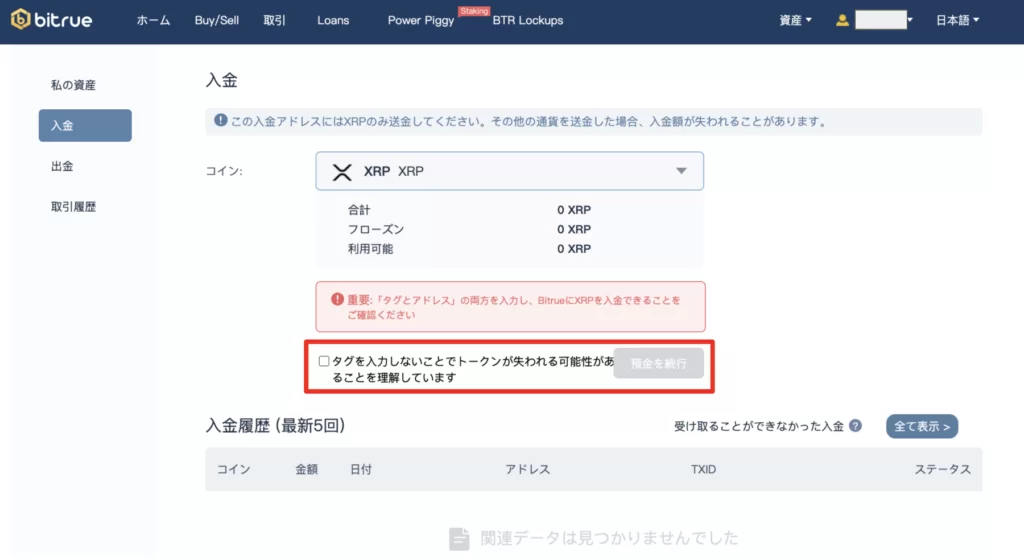Click the 入金履歴 (最新5回) heading
This screenshot has height=560, width=1024.
click(275, 426)
